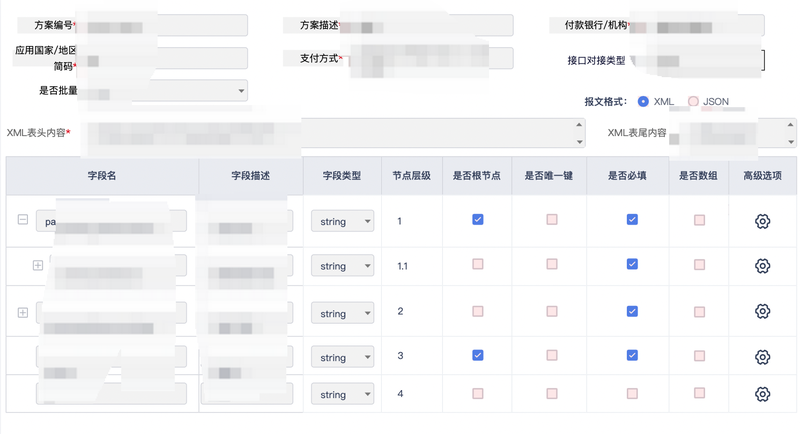The image size is (800, 434).
Task: Check 是否必填 for node level 4
Action: (x=632, y=393)
